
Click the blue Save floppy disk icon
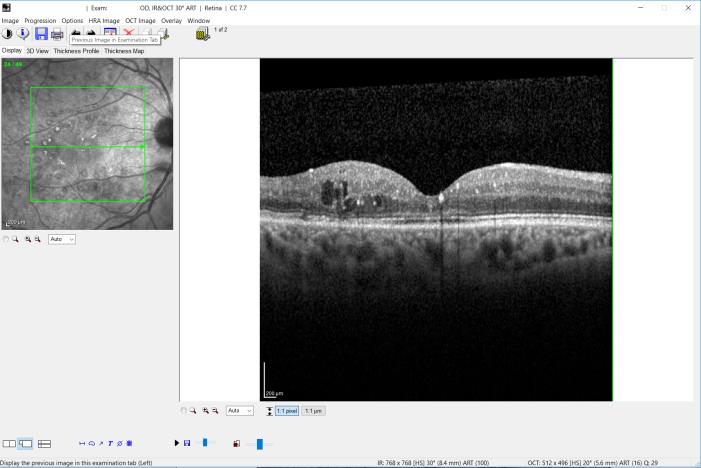pyautogui.click(x=40, y=34)
